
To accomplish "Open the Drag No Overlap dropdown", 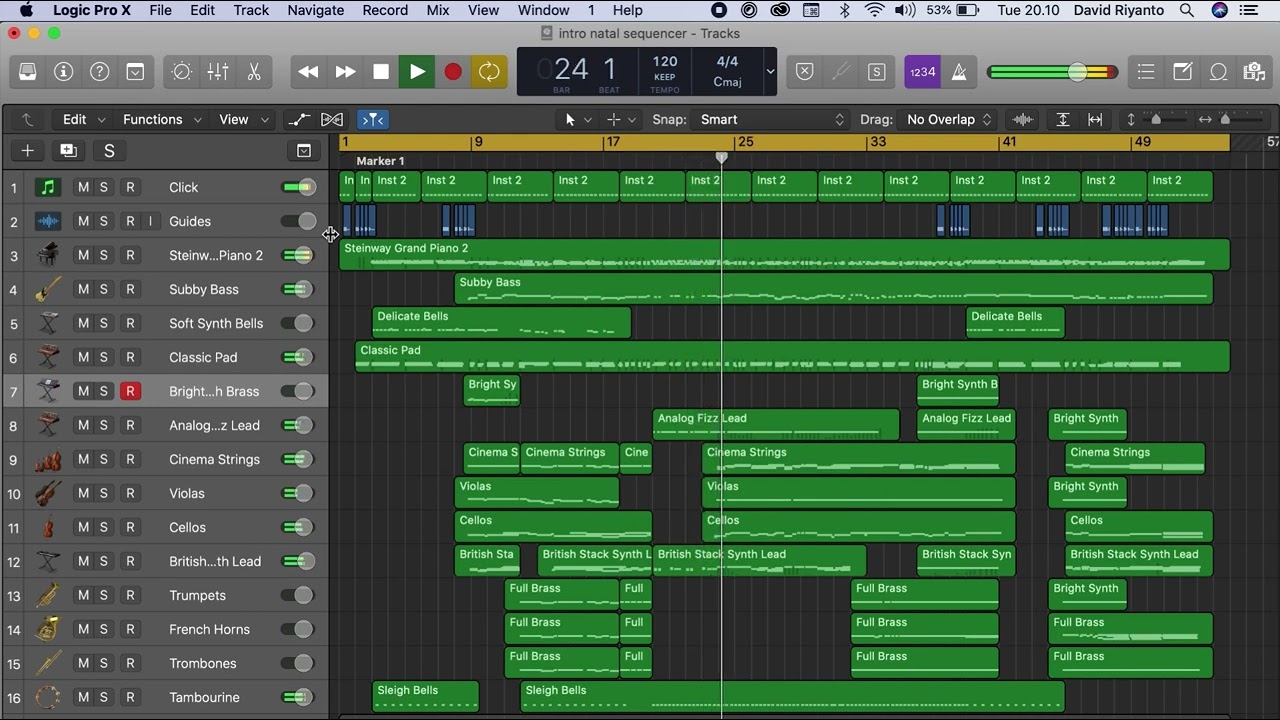I will tap(947, 119).
